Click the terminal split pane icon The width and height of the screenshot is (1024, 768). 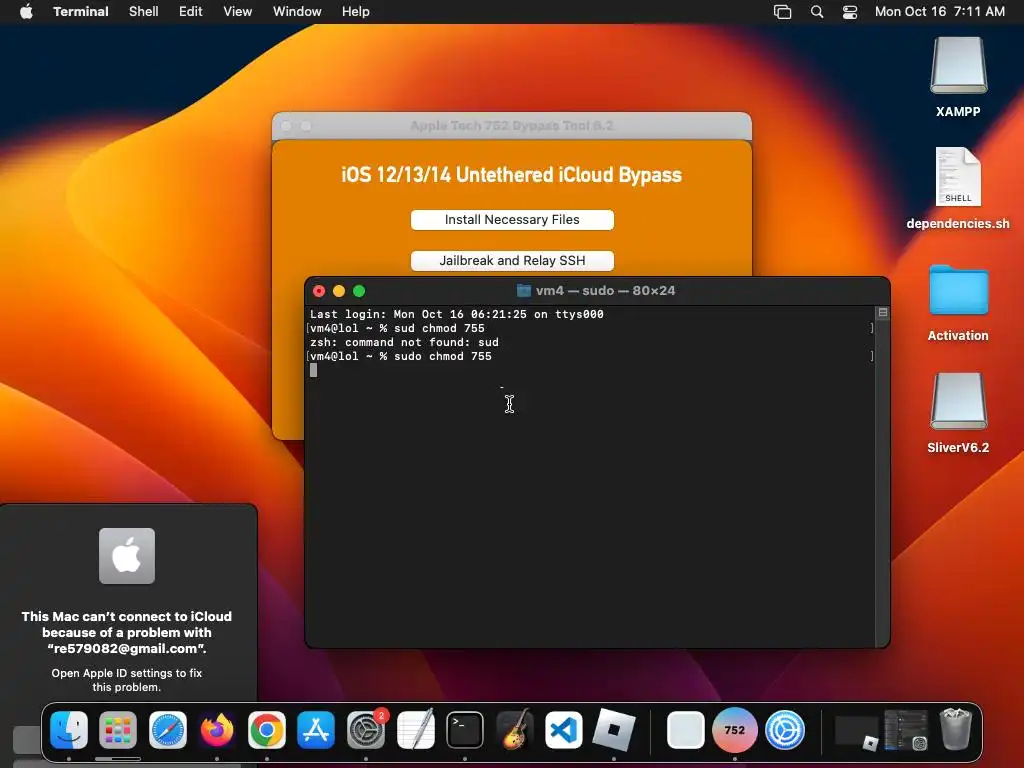point(883,313)
